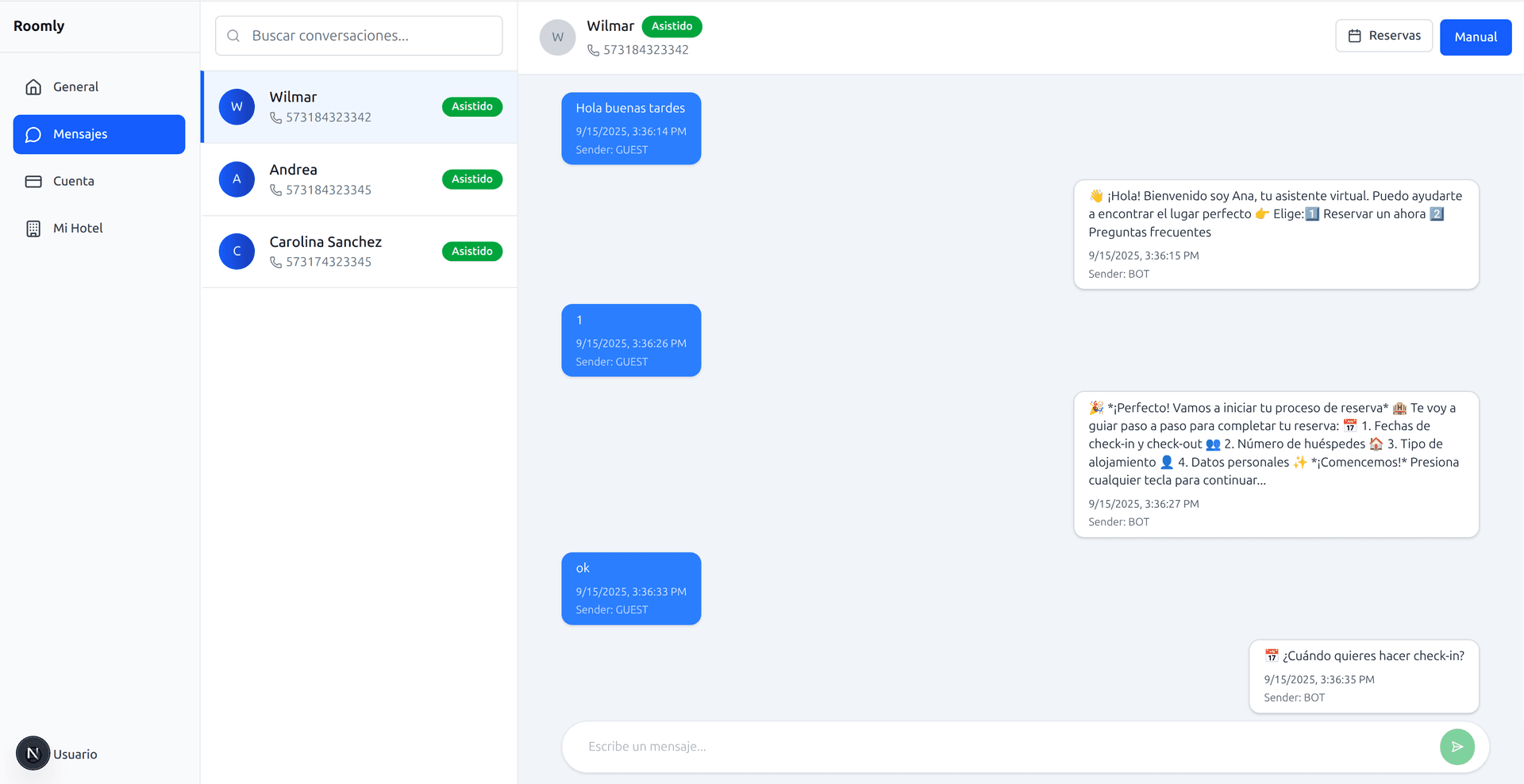Toggle the Asistido badge on Wilmar's conversation
The width and height of the screenshot is (1524, 784).
[471, 106]
